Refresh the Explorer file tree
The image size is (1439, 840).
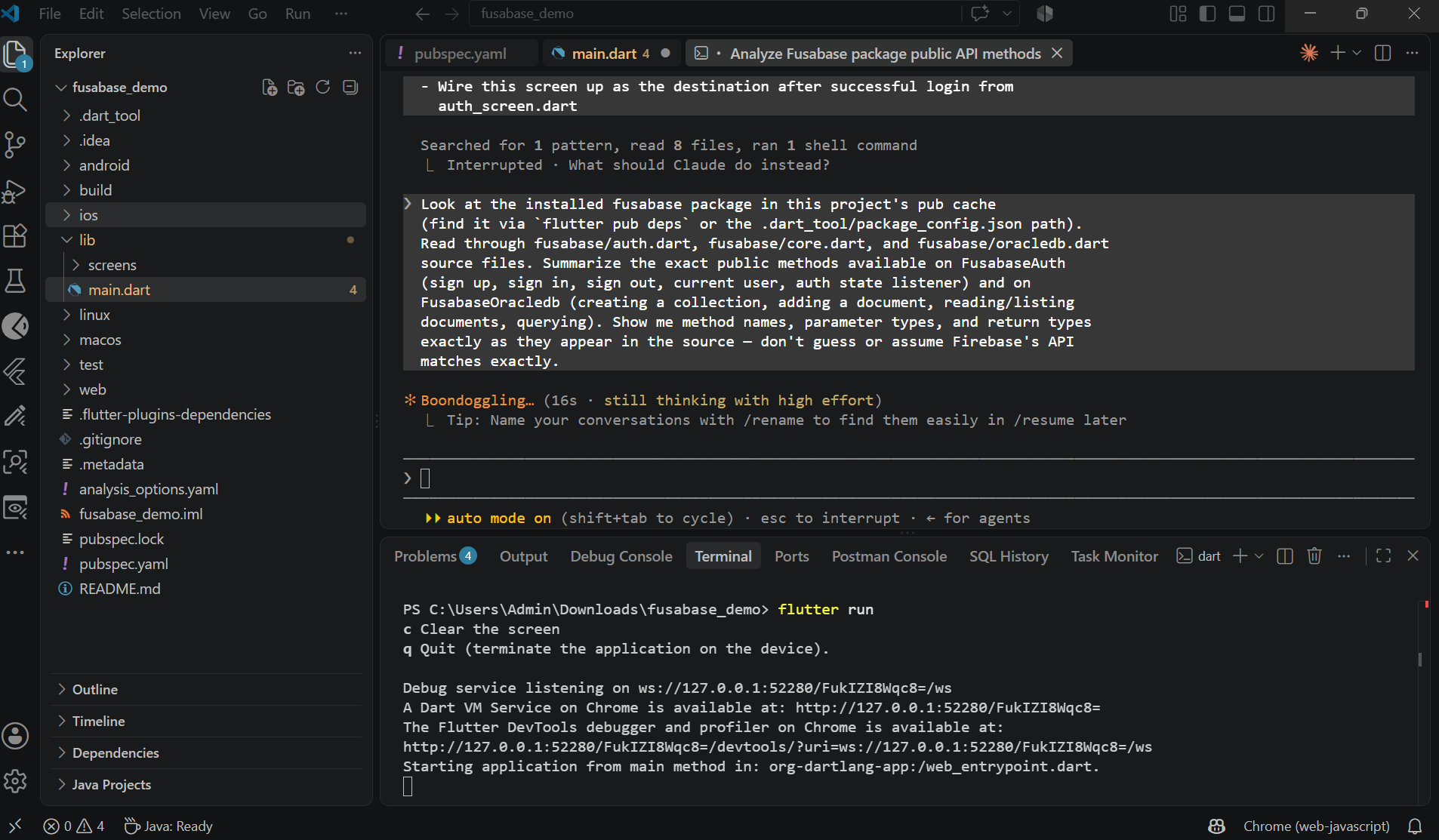click(323, 88)
